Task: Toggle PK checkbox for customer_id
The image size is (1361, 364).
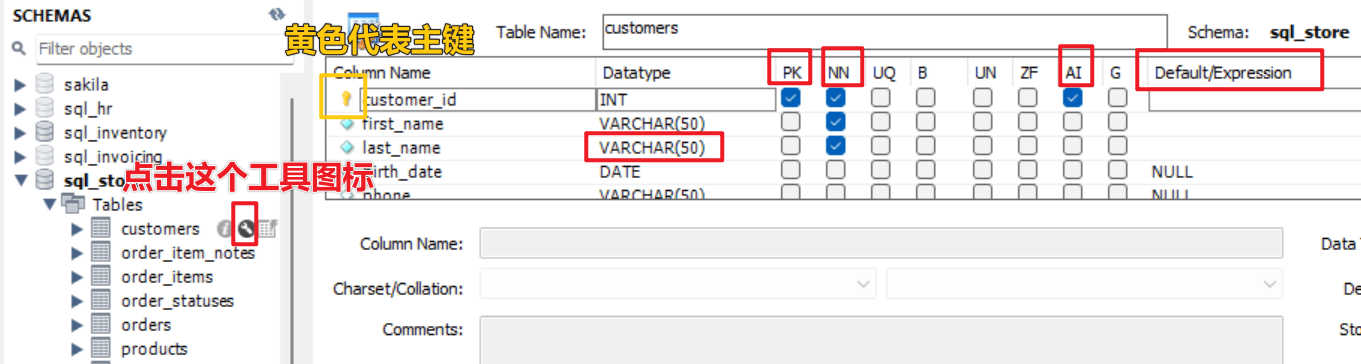Action: (x=791, y=98)
